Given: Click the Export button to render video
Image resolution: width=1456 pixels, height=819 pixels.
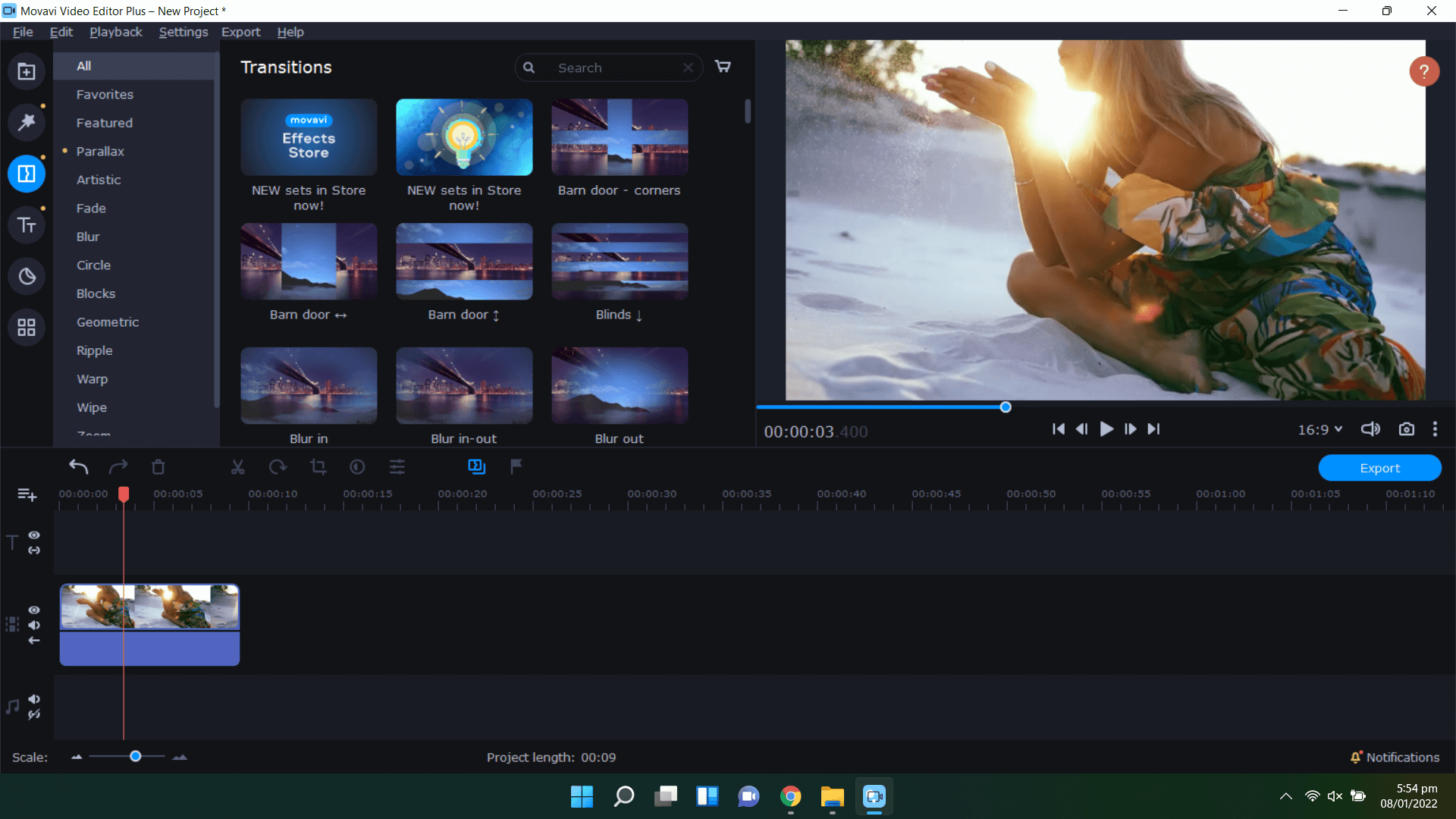Looking at the screenshot, I should tap(1379, 467).
